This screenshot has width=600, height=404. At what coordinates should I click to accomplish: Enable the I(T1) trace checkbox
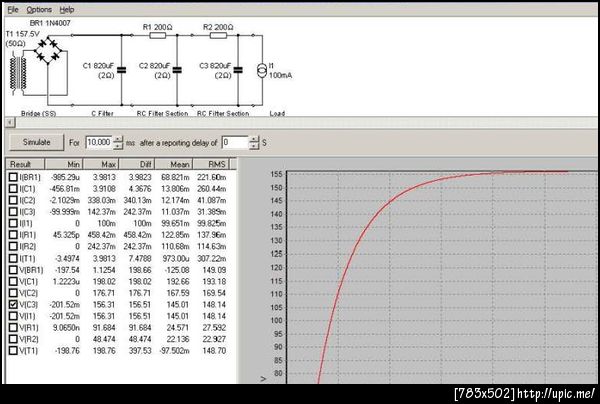coord(13,258)
